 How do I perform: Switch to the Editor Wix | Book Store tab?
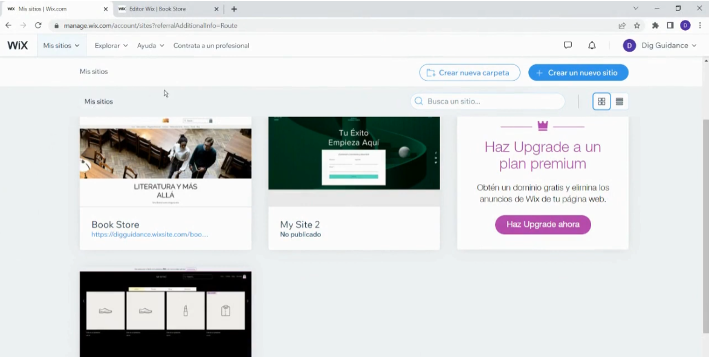[168, 9]
